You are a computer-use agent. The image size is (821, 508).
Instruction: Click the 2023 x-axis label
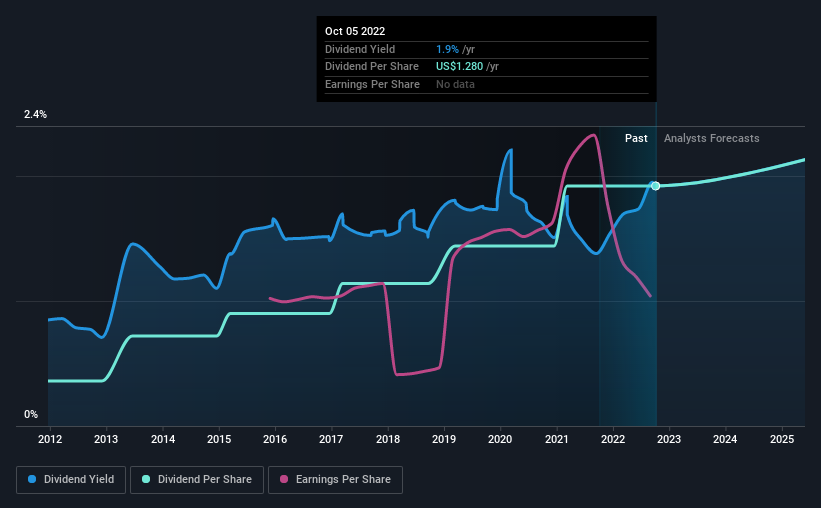click(x=669, y=439)
